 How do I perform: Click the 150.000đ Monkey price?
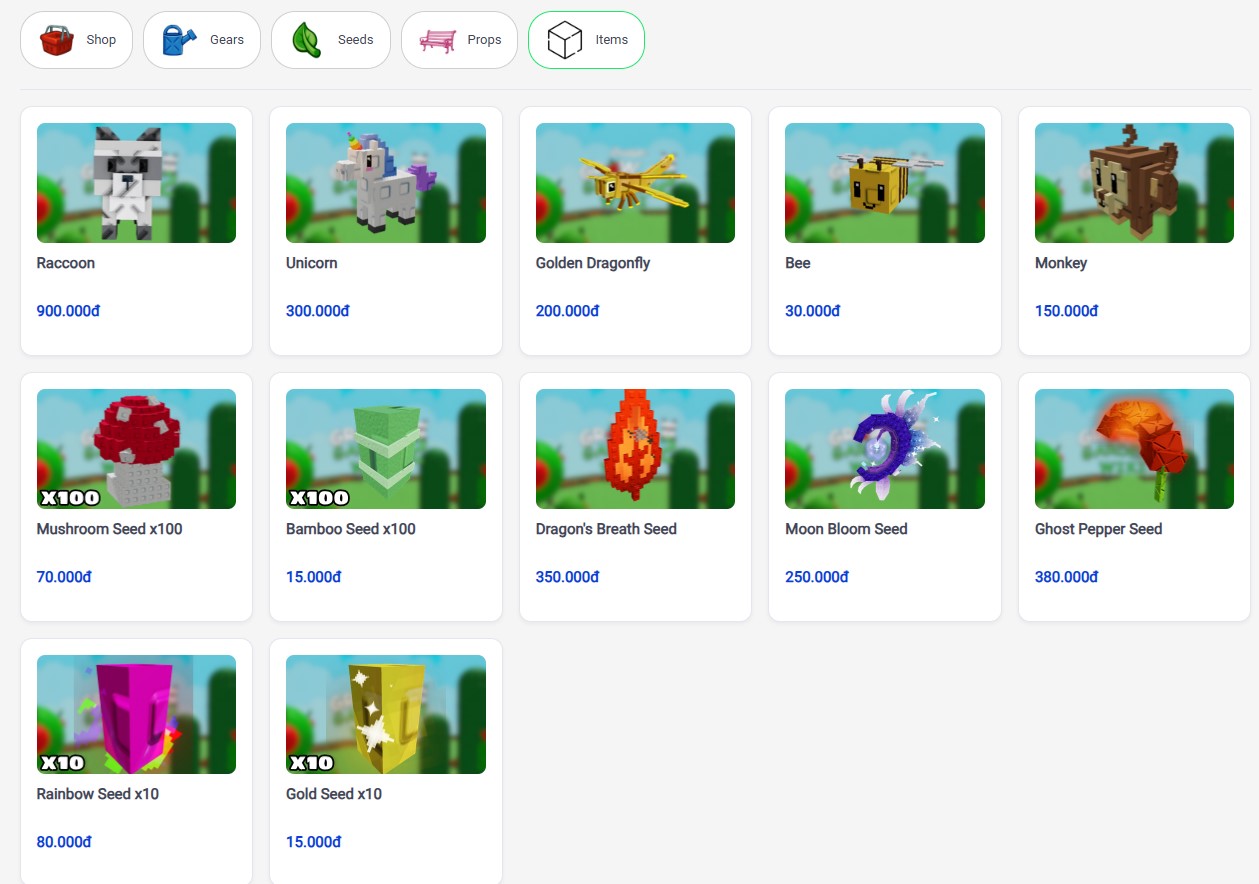[x=1067, y=311]
